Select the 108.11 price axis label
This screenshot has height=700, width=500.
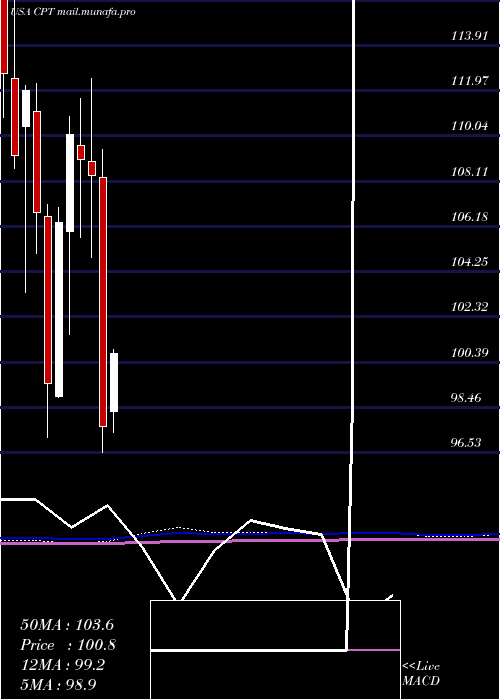tap(470, 172)
